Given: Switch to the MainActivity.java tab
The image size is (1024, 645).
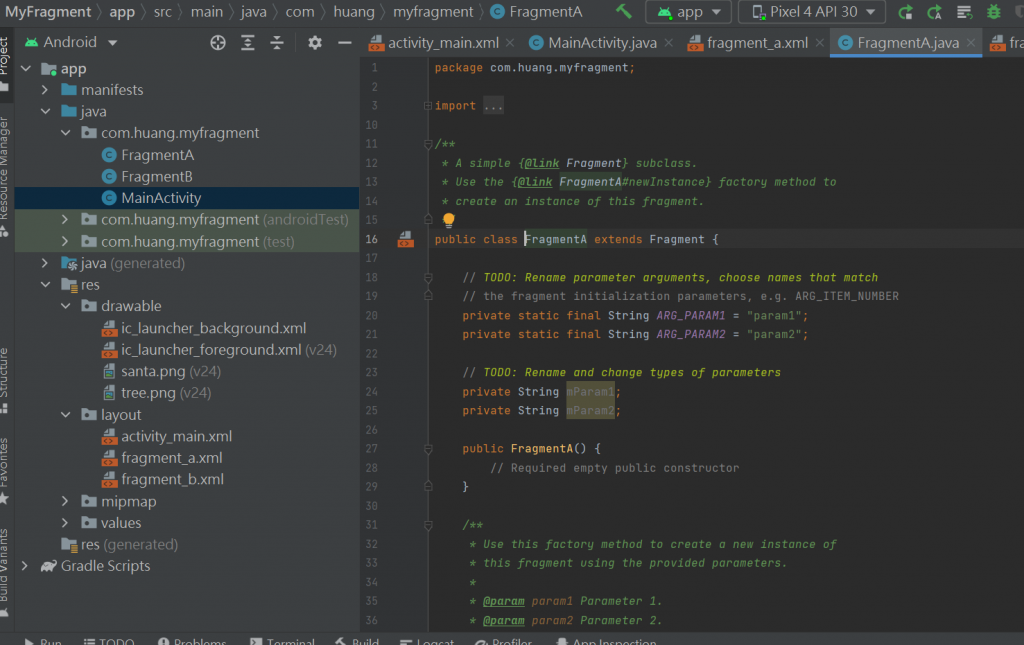Looking at the screenshot, I should coord(602,43).
